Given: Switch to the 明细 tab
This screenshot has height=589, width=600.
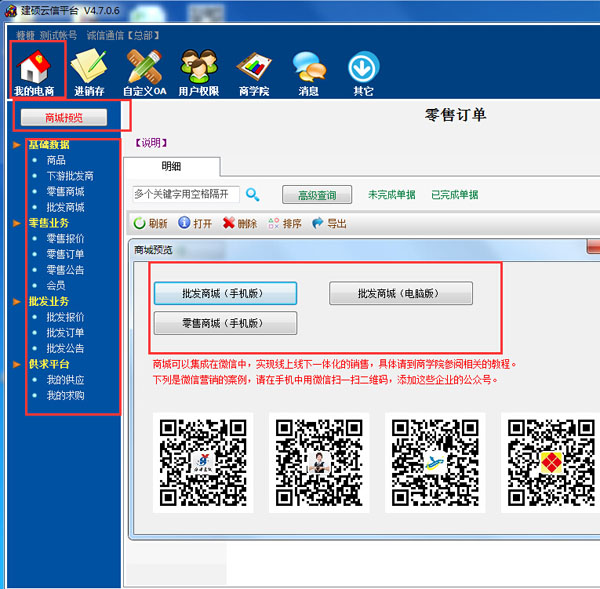Looking at the screenshot, I should click(x=172, y=166).
